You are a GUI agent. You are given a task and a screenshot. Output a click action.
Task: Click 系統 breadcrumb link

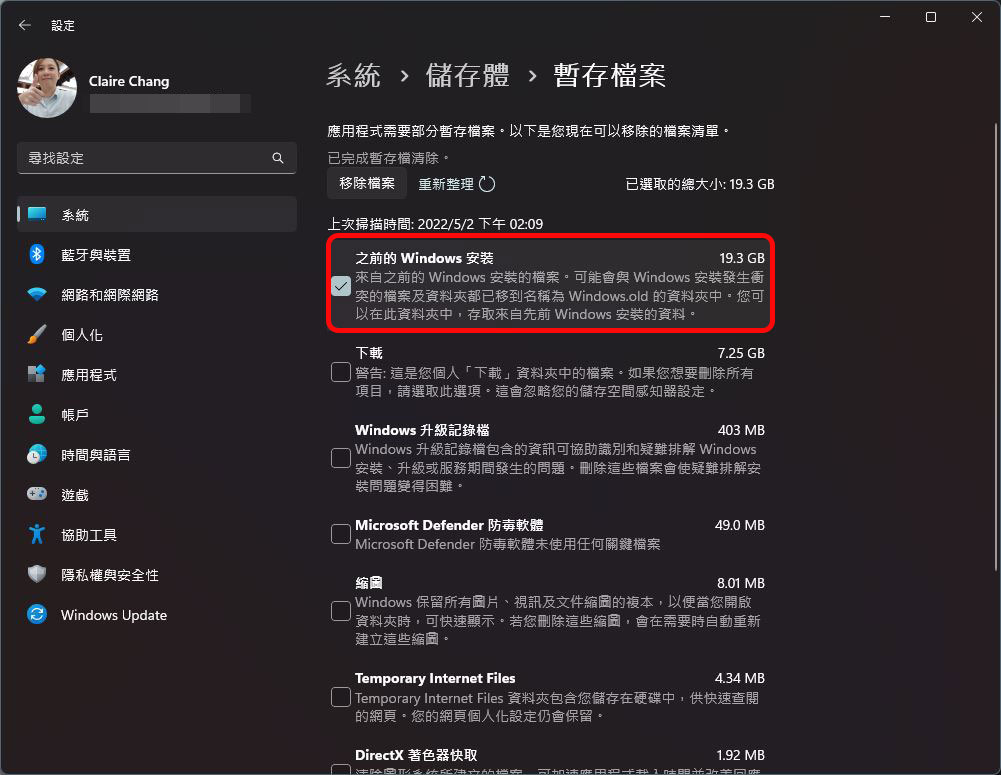pos(353,75)
